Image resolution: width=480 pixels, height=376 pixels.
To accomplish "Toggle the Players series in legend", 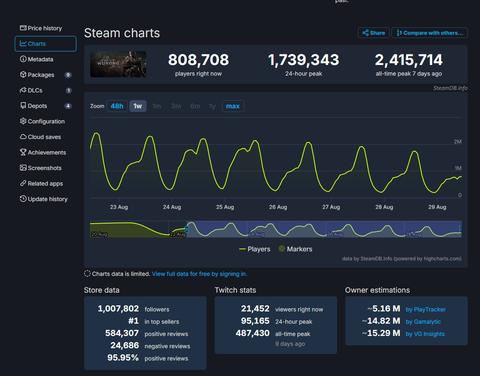I will [x=255, y=249].
